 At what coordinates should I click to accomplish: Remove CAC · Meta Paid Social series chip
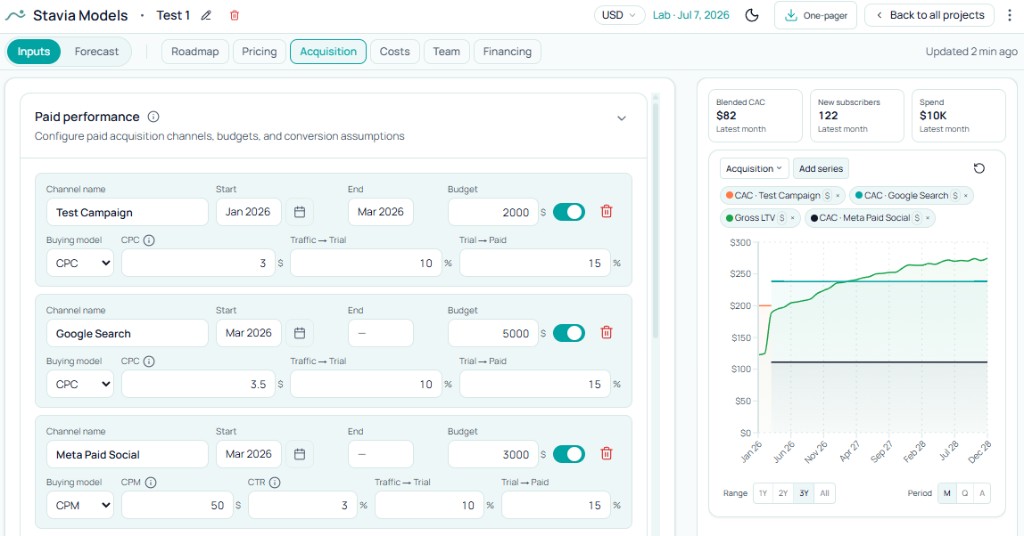coord(927,218)
